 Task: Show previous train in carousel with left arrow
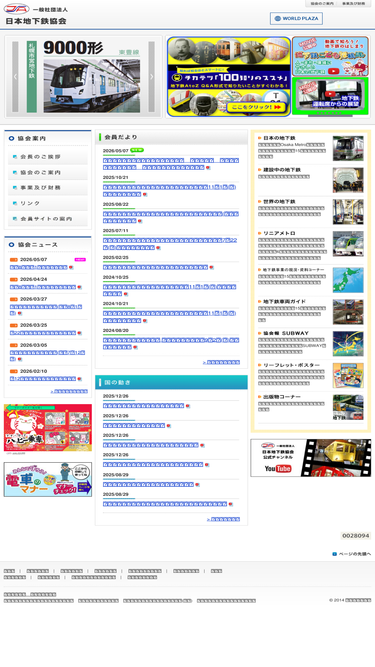coord(15,77)
